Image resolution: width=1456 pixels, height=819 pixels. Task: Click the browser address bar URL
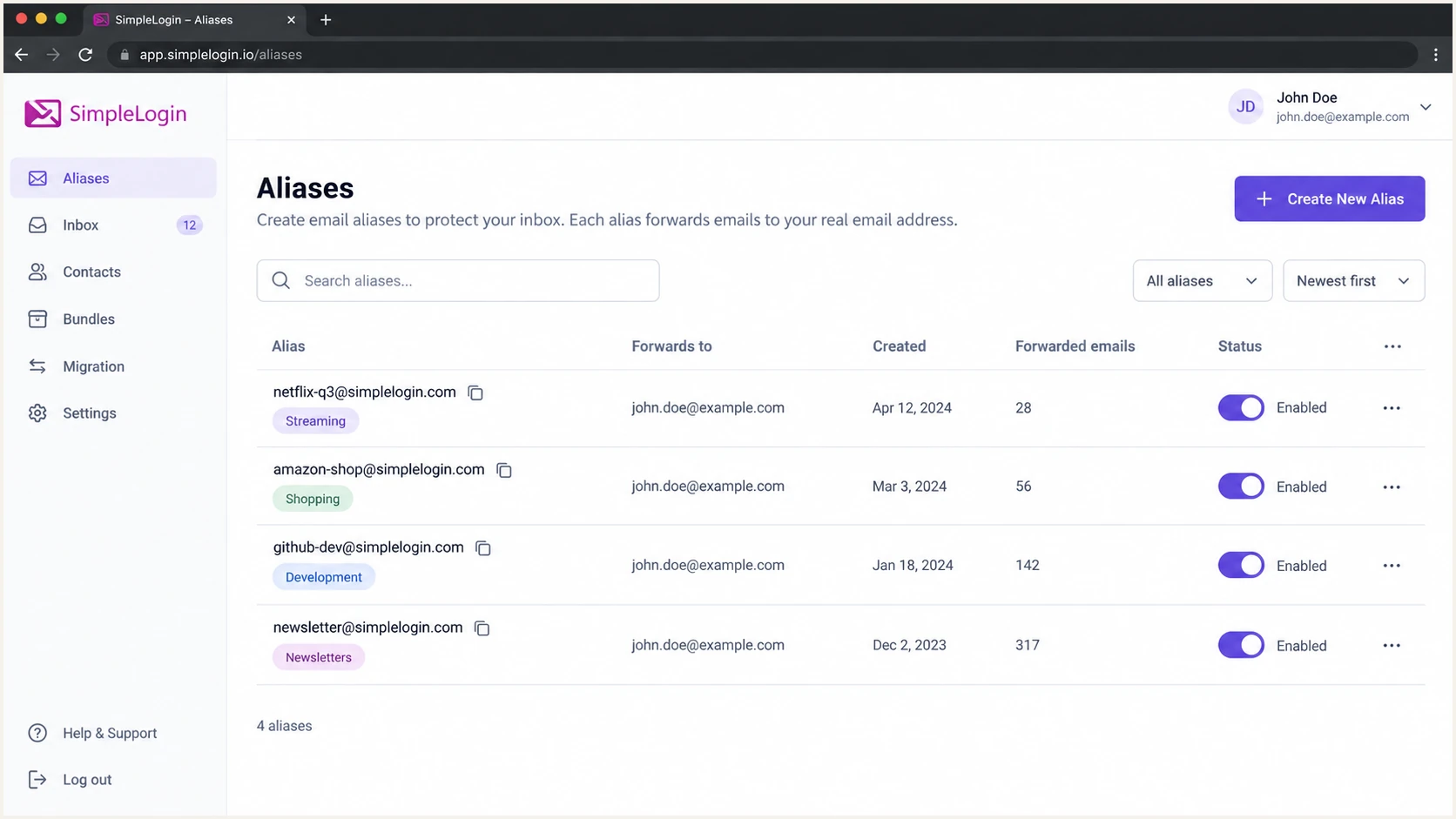221,54
